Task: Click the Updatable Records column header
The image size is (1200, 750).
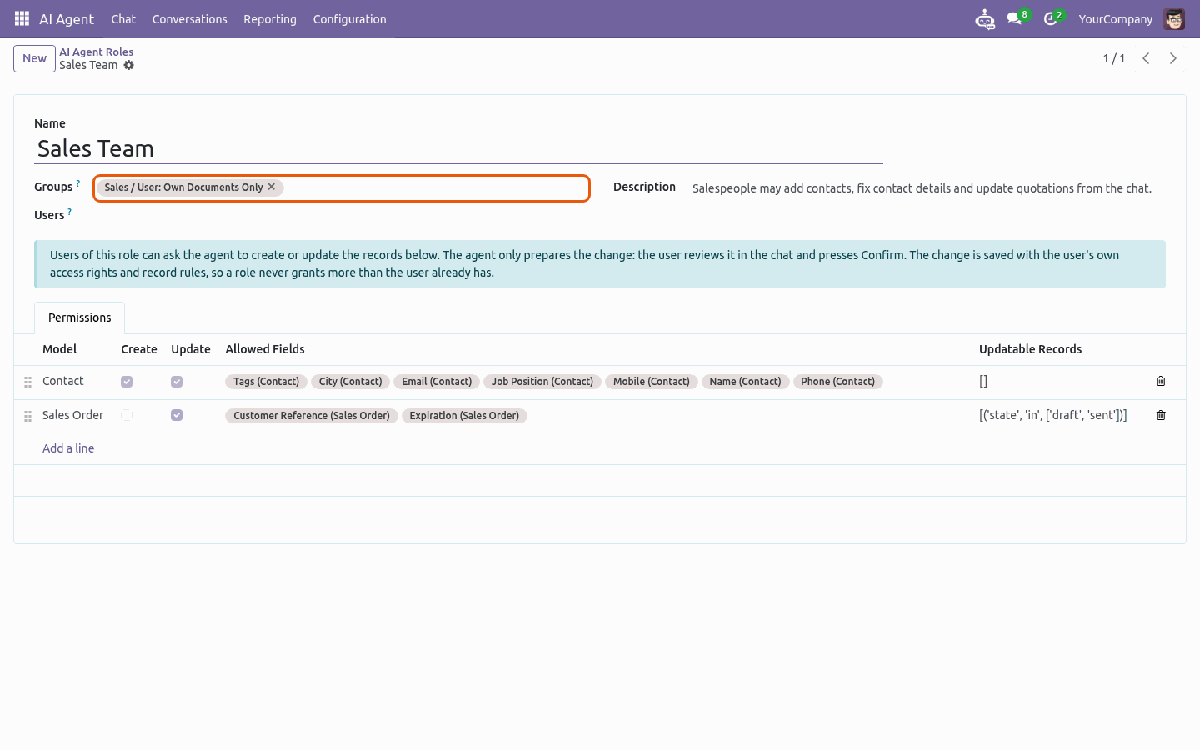Action: (x=1030, y=349)
